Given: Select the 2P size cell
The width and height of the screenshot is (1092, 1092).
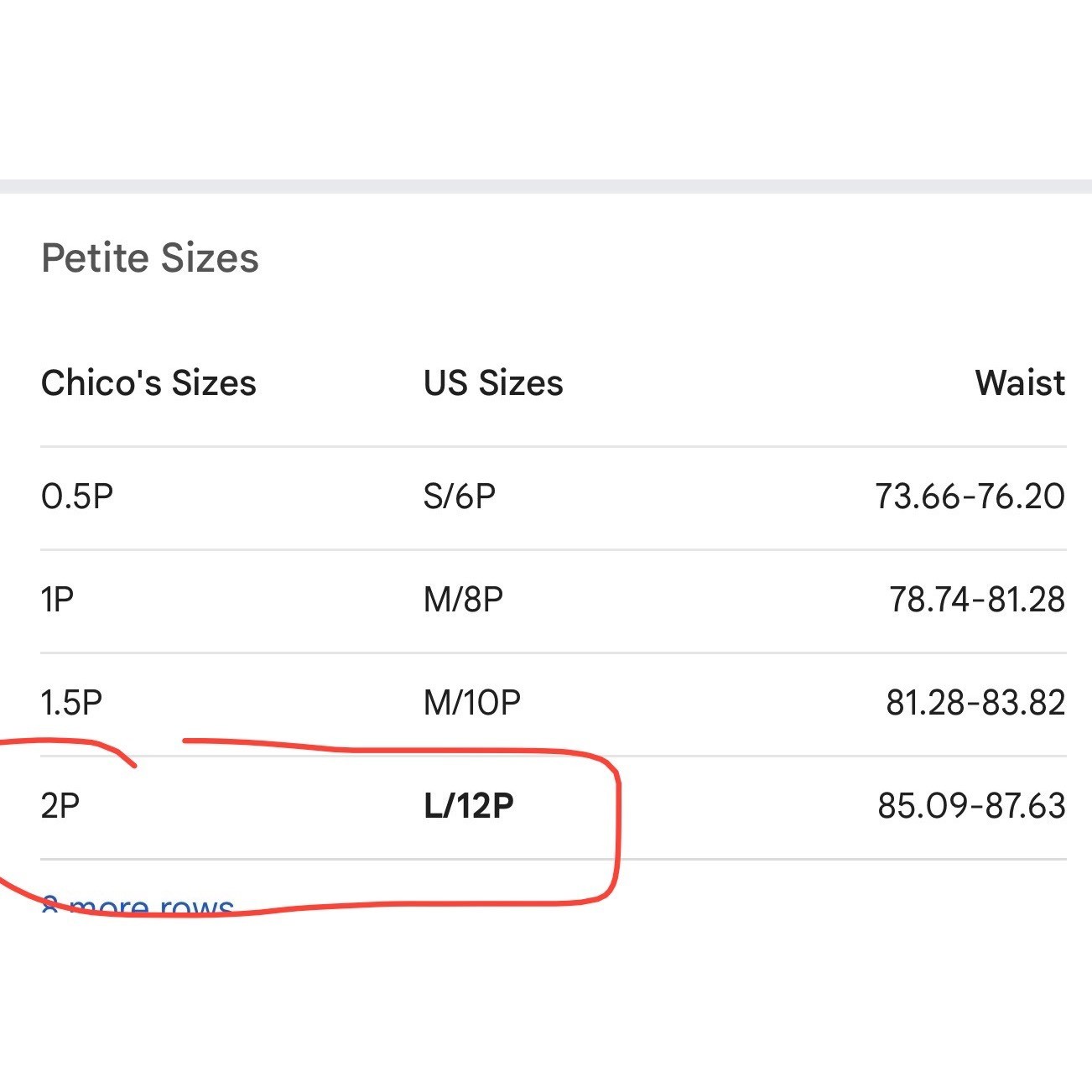Looking at the screenshot, I should point(60,806).
